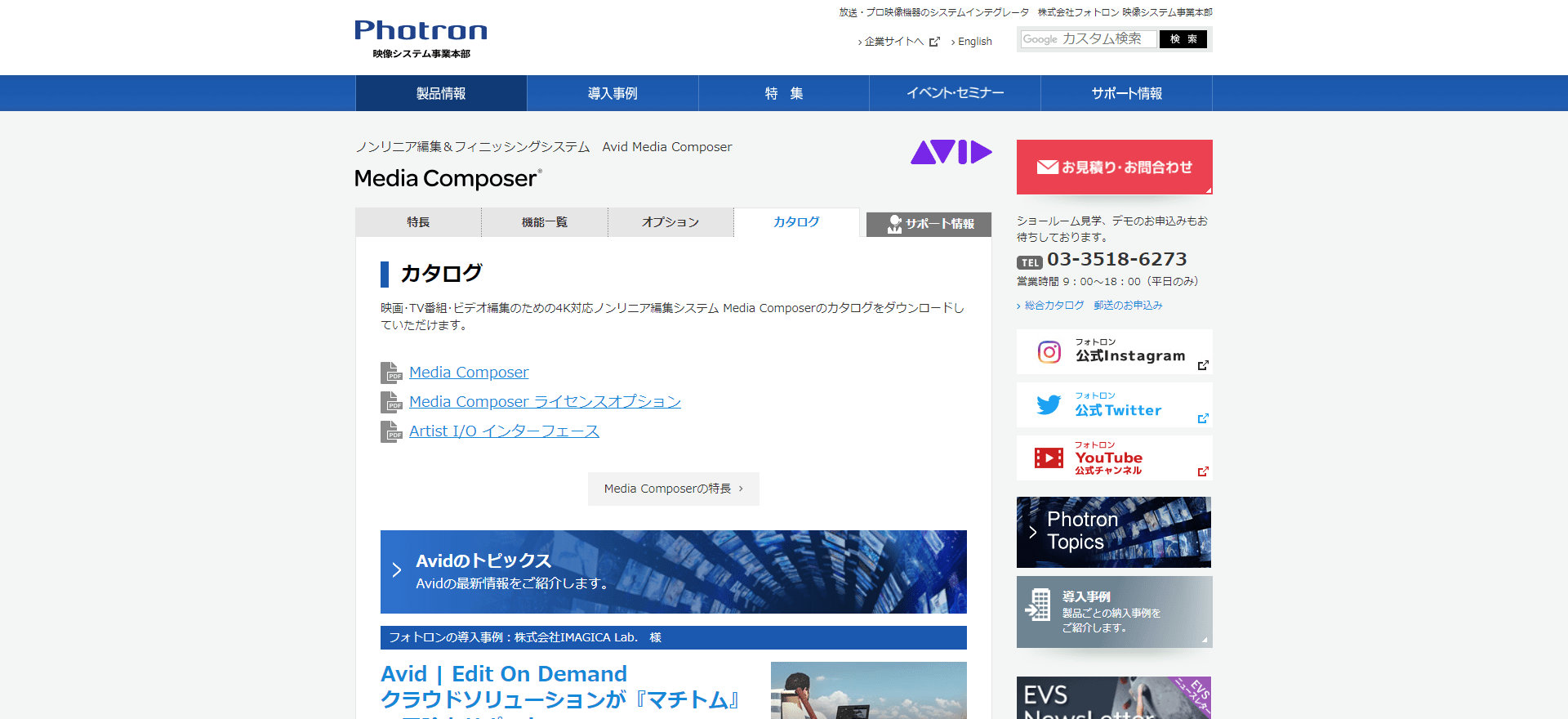
Task: Open the EVS Newsletter banner
Action: [x=1114, y=698]
